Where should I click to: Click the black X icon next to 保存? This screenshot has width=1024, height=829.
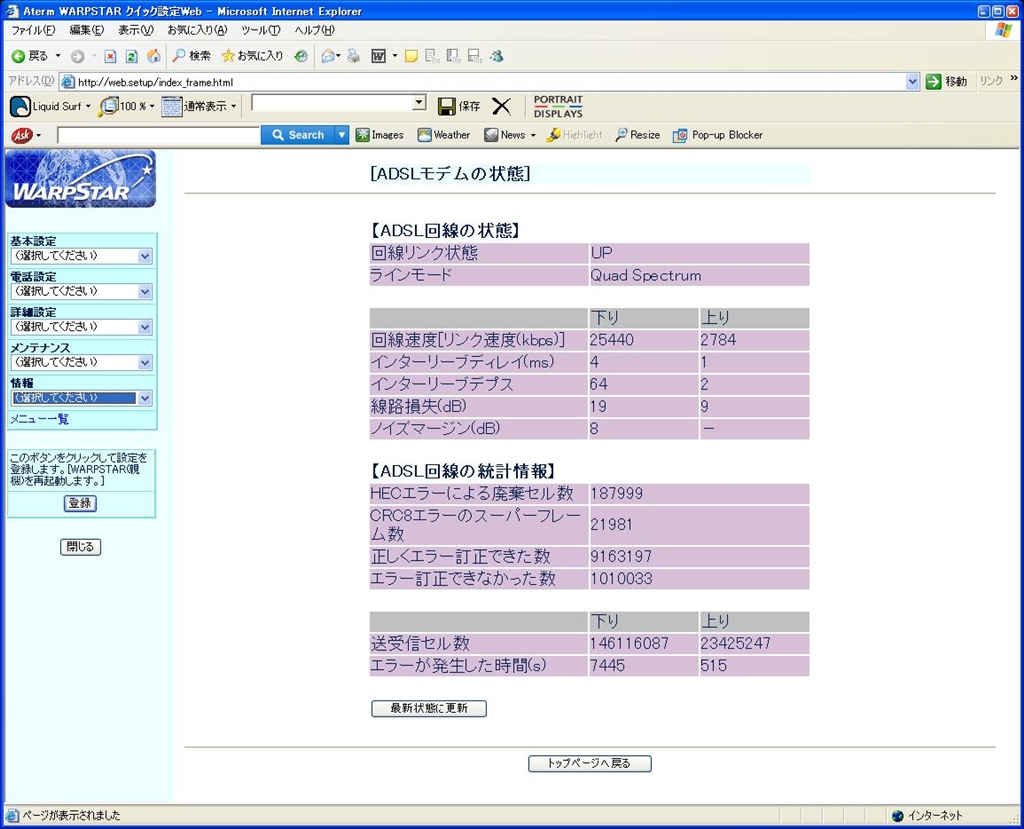(x=501, y=106)
